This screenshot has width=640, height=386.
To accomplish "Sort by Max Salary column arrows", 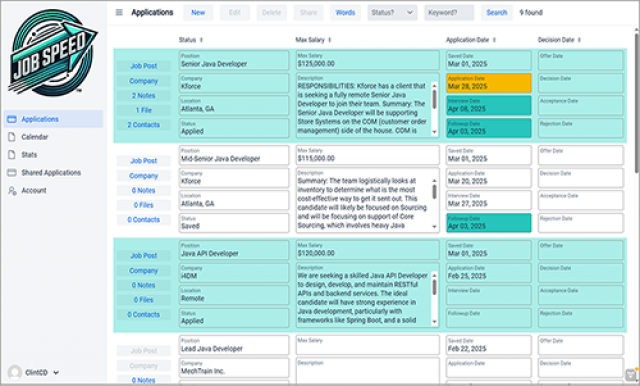I will pos(329,40).
